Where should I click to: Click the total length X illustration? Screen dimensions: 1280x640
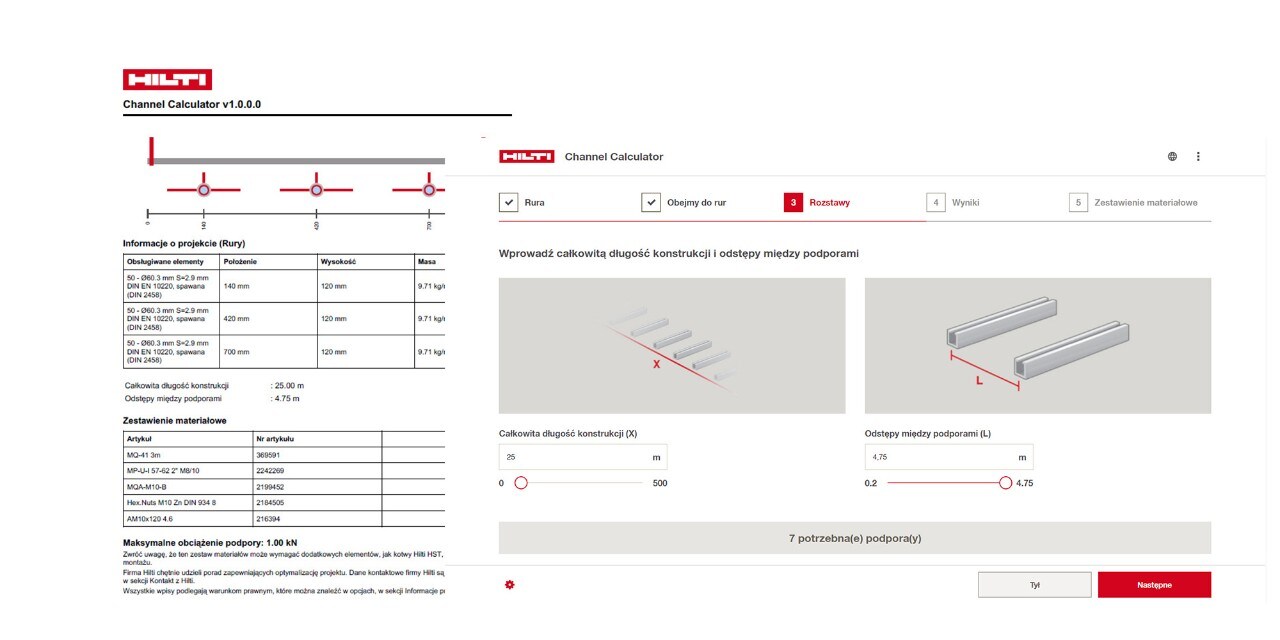(x=672, y=345)
